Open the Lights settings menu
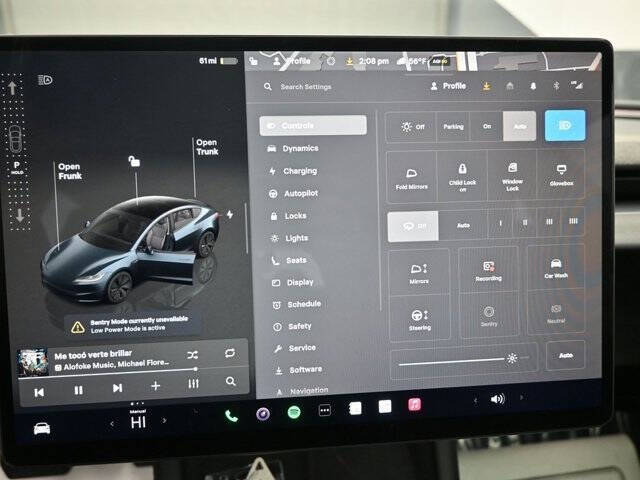 289,238
